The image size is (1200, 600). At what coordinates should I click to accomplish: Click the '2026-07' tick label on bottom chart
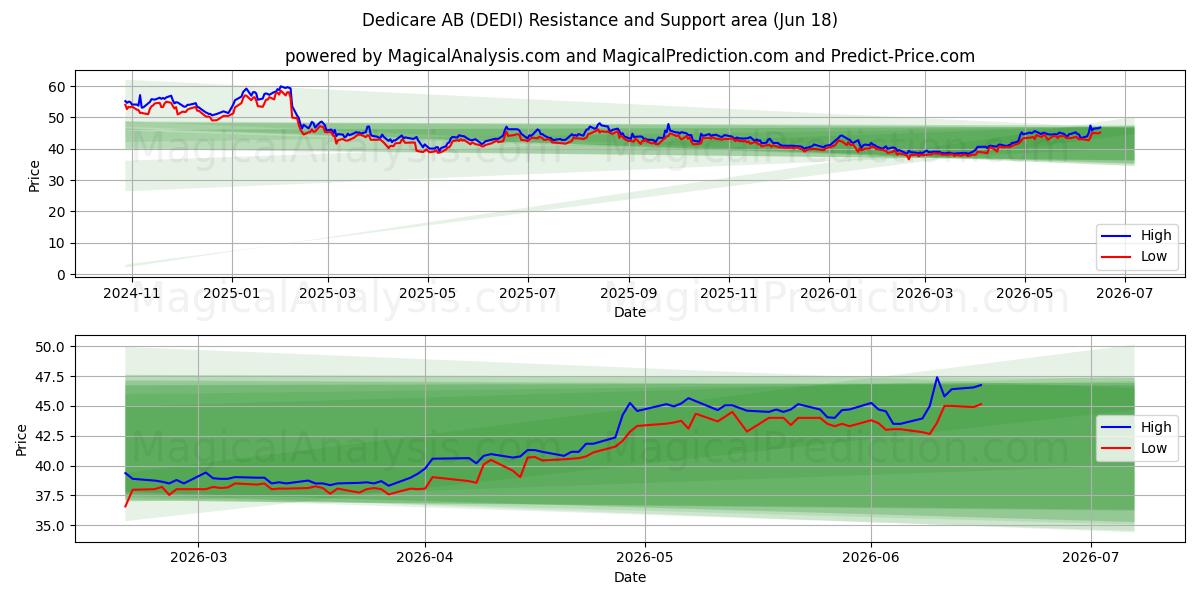point(1091,559)
